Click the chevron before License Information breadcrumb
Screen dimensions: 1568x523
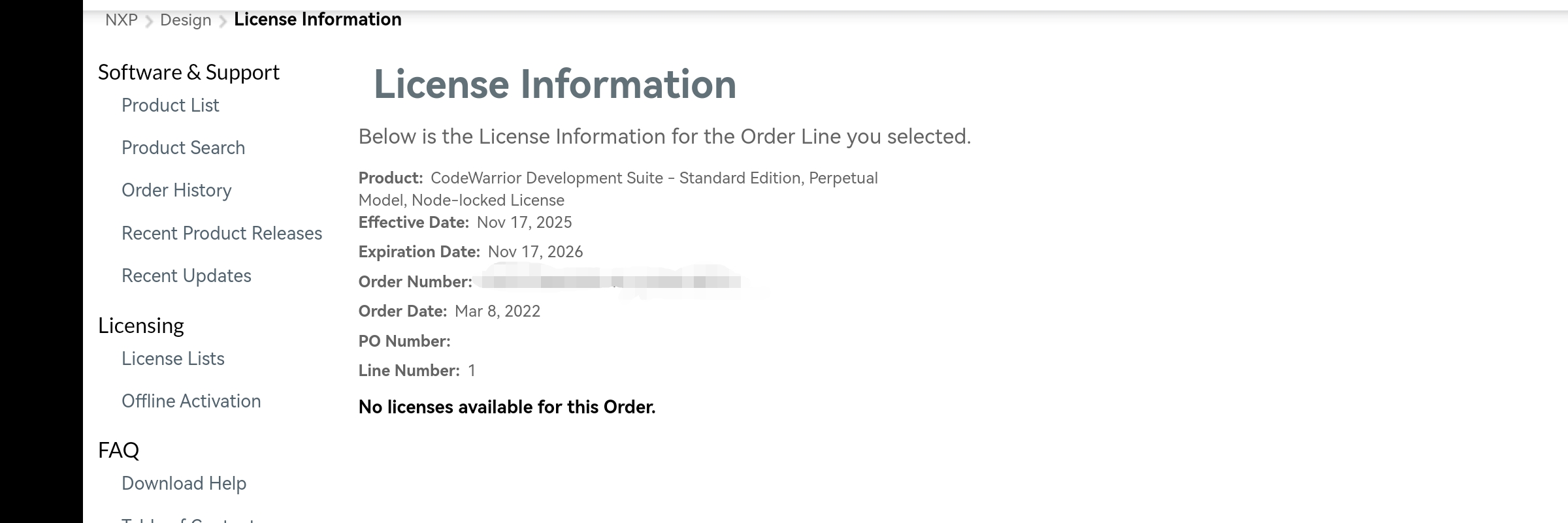[x=222, y=20]
